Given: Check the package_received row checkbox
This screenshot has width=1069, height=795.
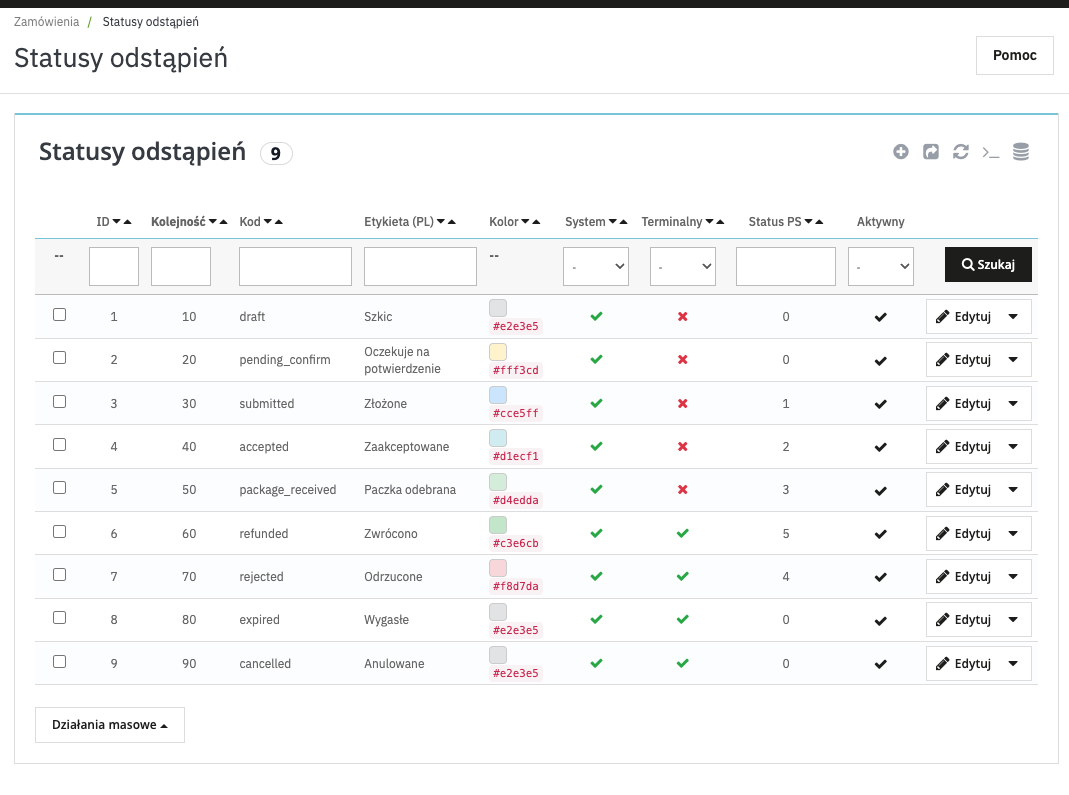Looking at the screenshot, I should pos(59,488).
